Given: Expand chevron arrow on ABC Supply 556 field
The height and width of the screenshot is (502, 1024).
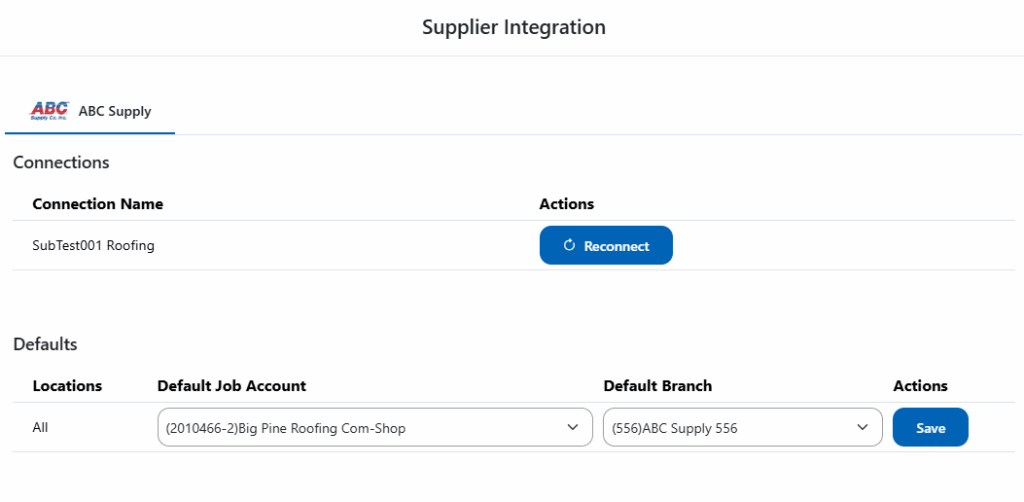Looking at the screenshot, I should pos(863,428).
